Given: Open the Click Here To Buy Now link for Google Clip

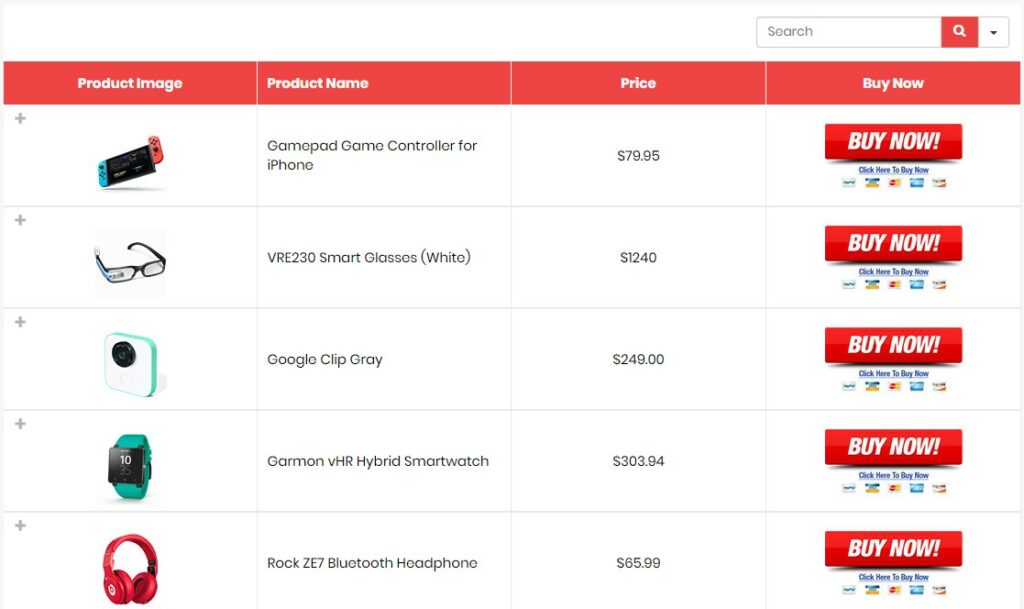Looking at the screenshot, I should click(x=893, y=371).
